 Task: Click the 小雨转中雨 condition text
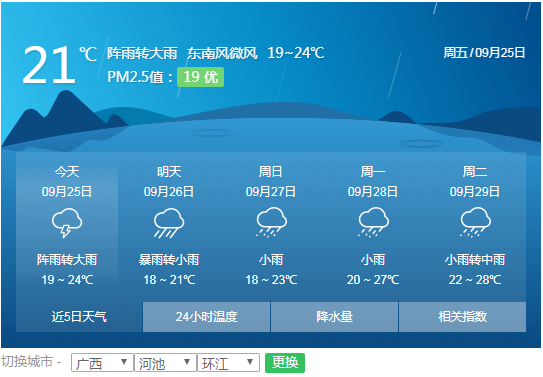(475, 260)
